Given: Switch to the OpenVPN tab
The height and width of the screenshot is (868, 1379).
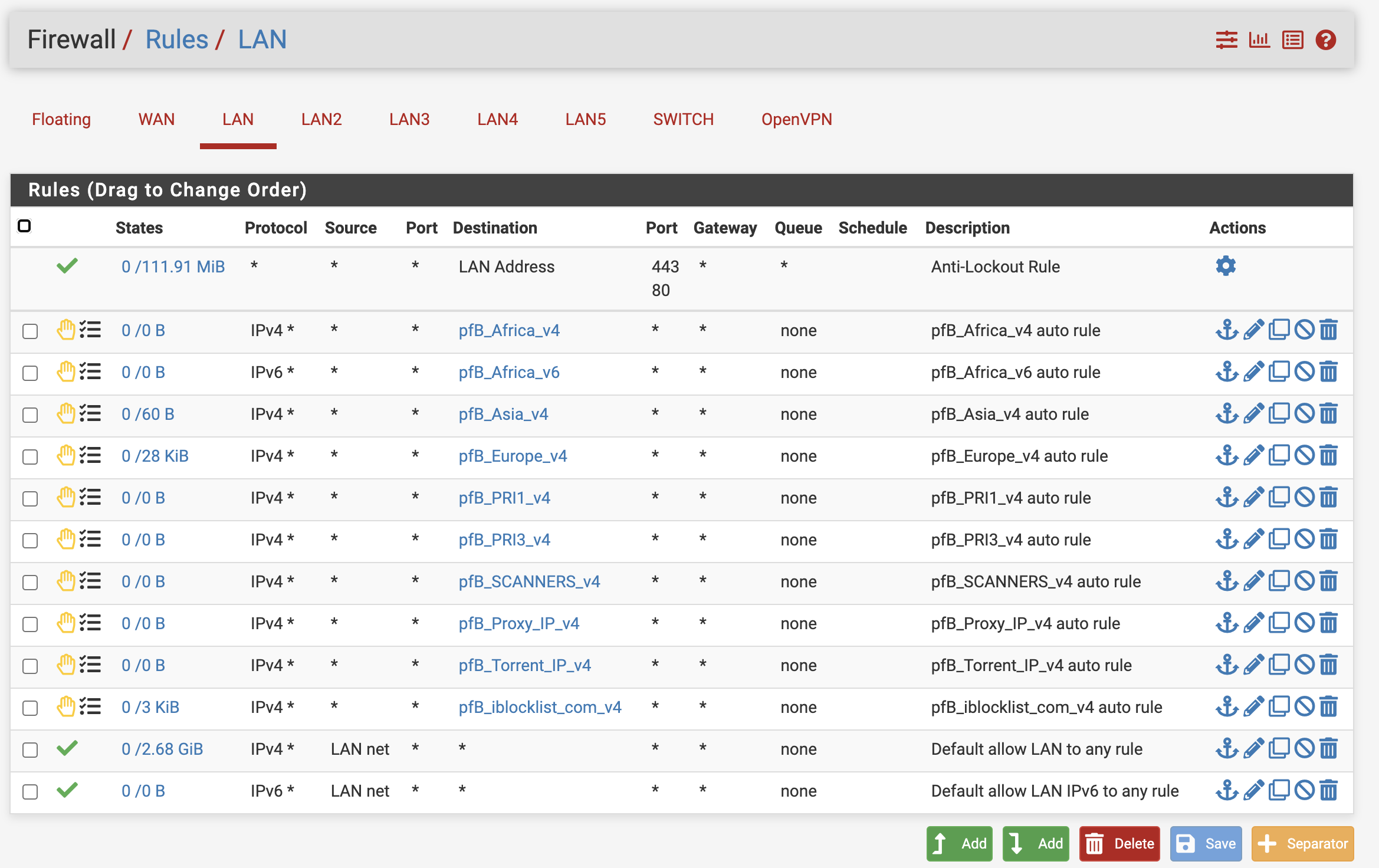Looking at the screenshot, I should [796, 120].
